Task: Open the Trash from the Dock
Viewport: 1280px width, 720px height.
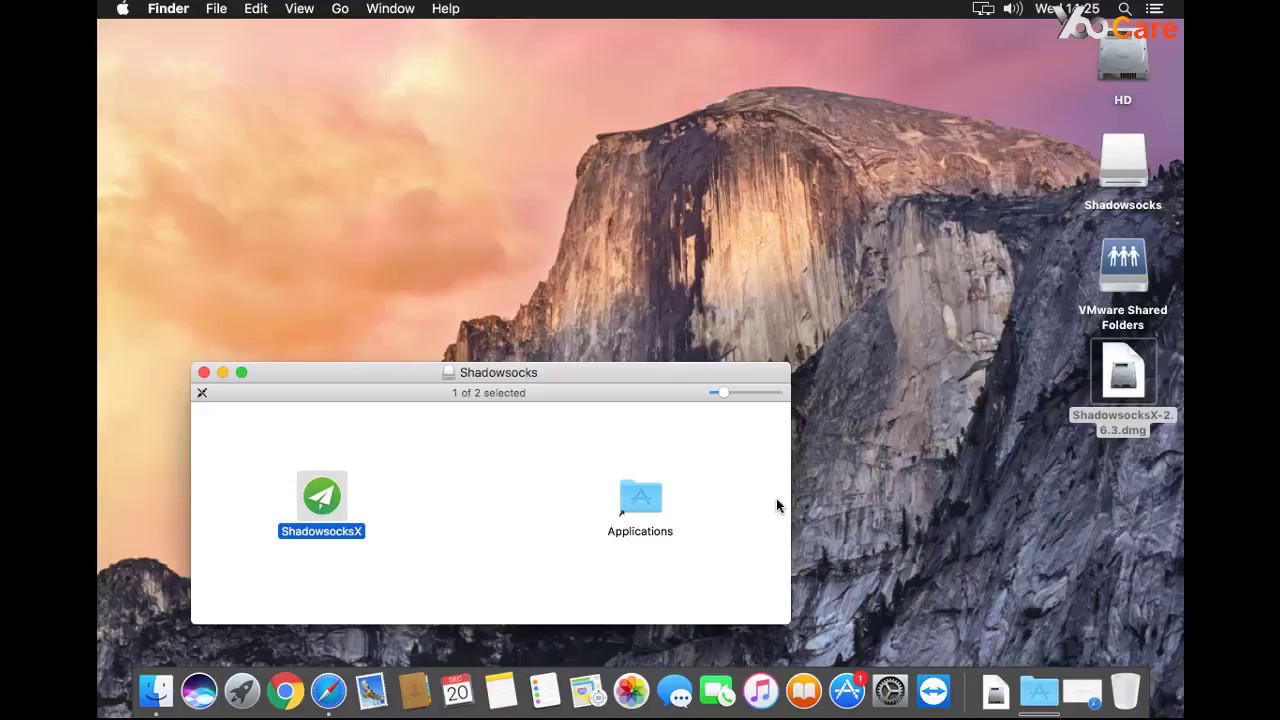Action: point(1125,691)
